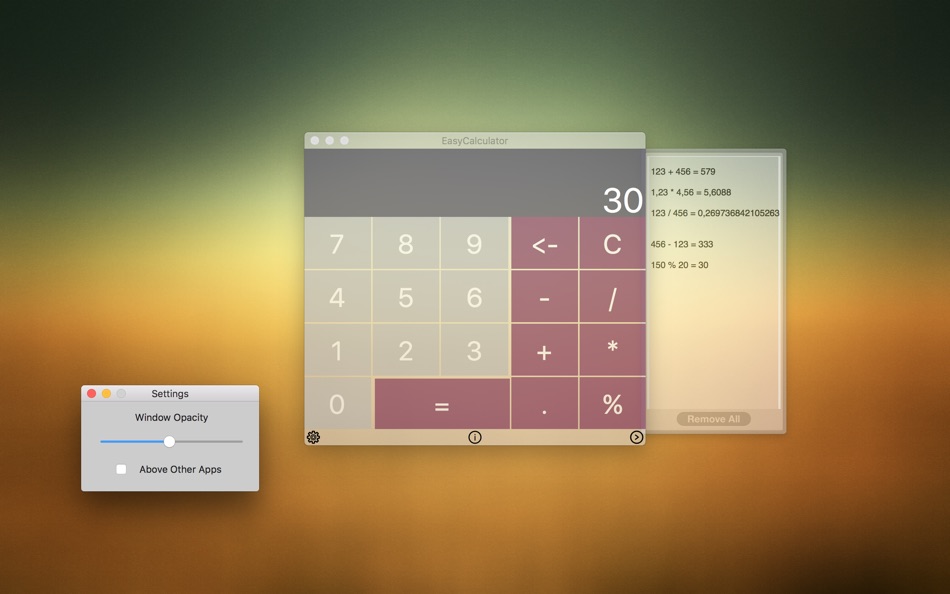Viewport: 950px width, 594px height.
Task: Click the EasyCalculator title bar
Action: (x=475, y=140)
